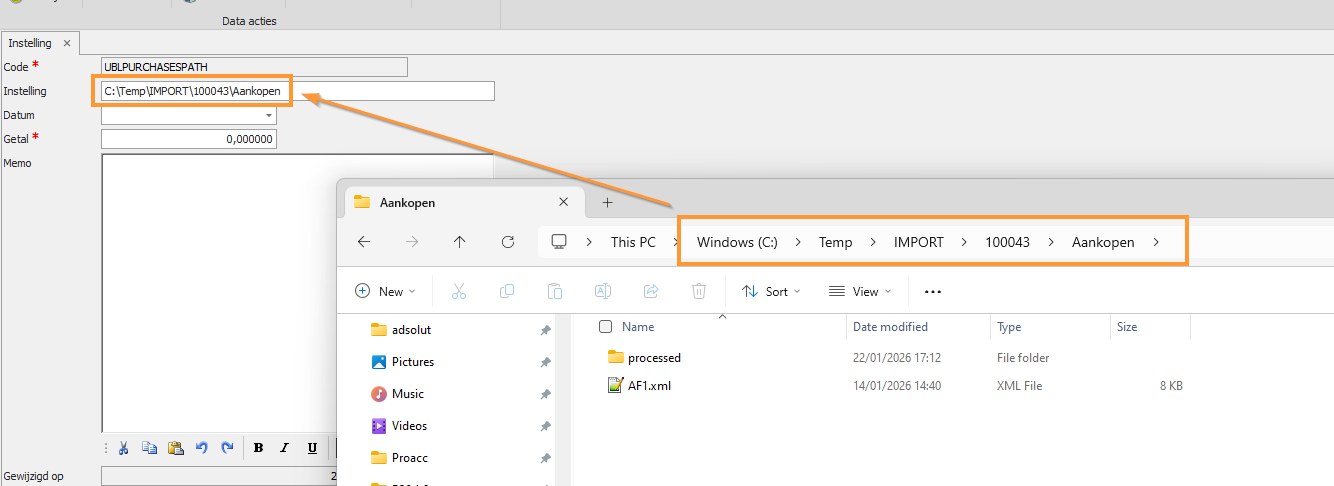Expand the View options dropdown
Viewport: 1334px width, 486px height.
[x=858, y=292]
